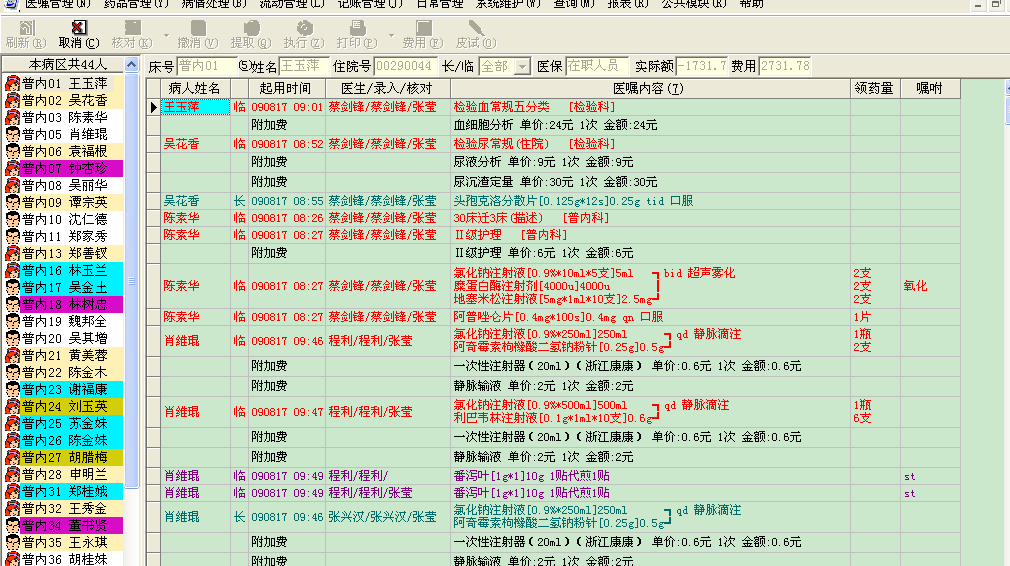Click the avatar icon for 普内01 王玉萍

coord(12,84)
